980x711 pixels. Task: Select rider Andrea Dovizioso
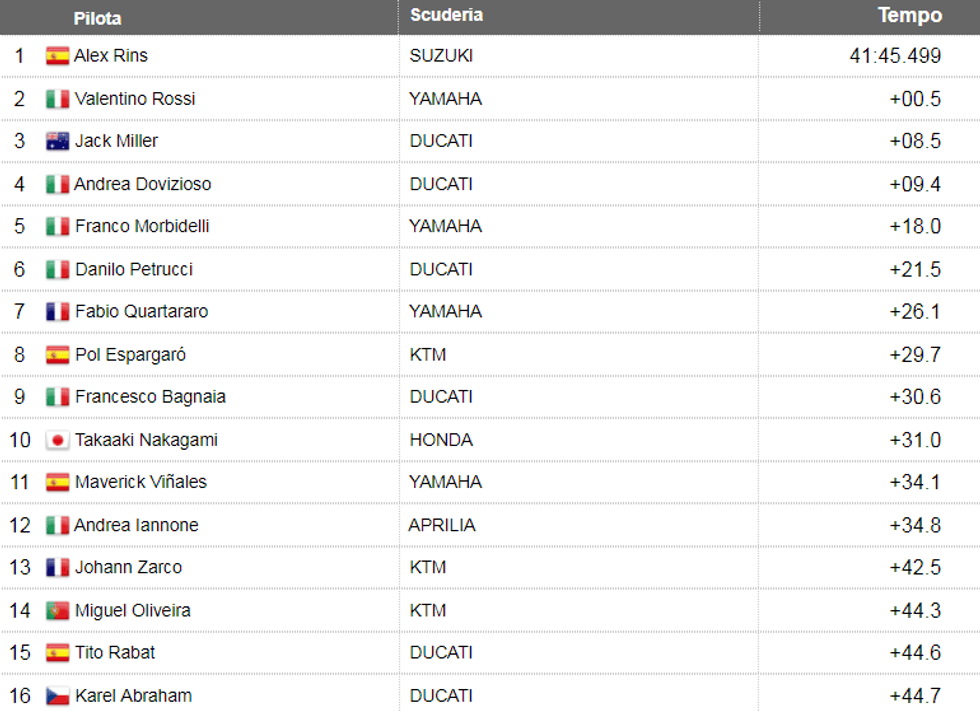coord(143,184)
